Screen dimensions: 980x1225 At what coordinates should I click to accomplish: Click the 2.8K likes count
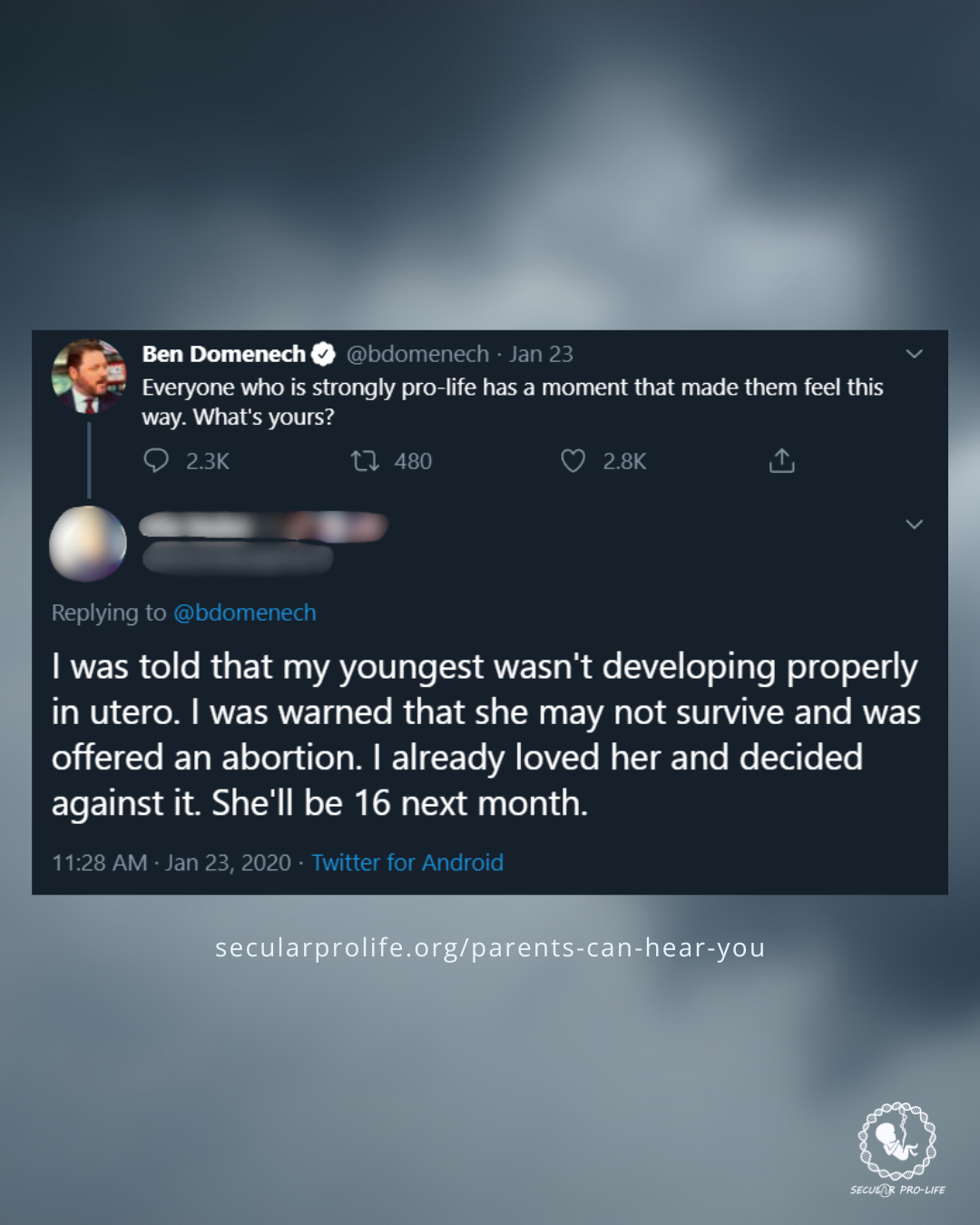[624, 461]
